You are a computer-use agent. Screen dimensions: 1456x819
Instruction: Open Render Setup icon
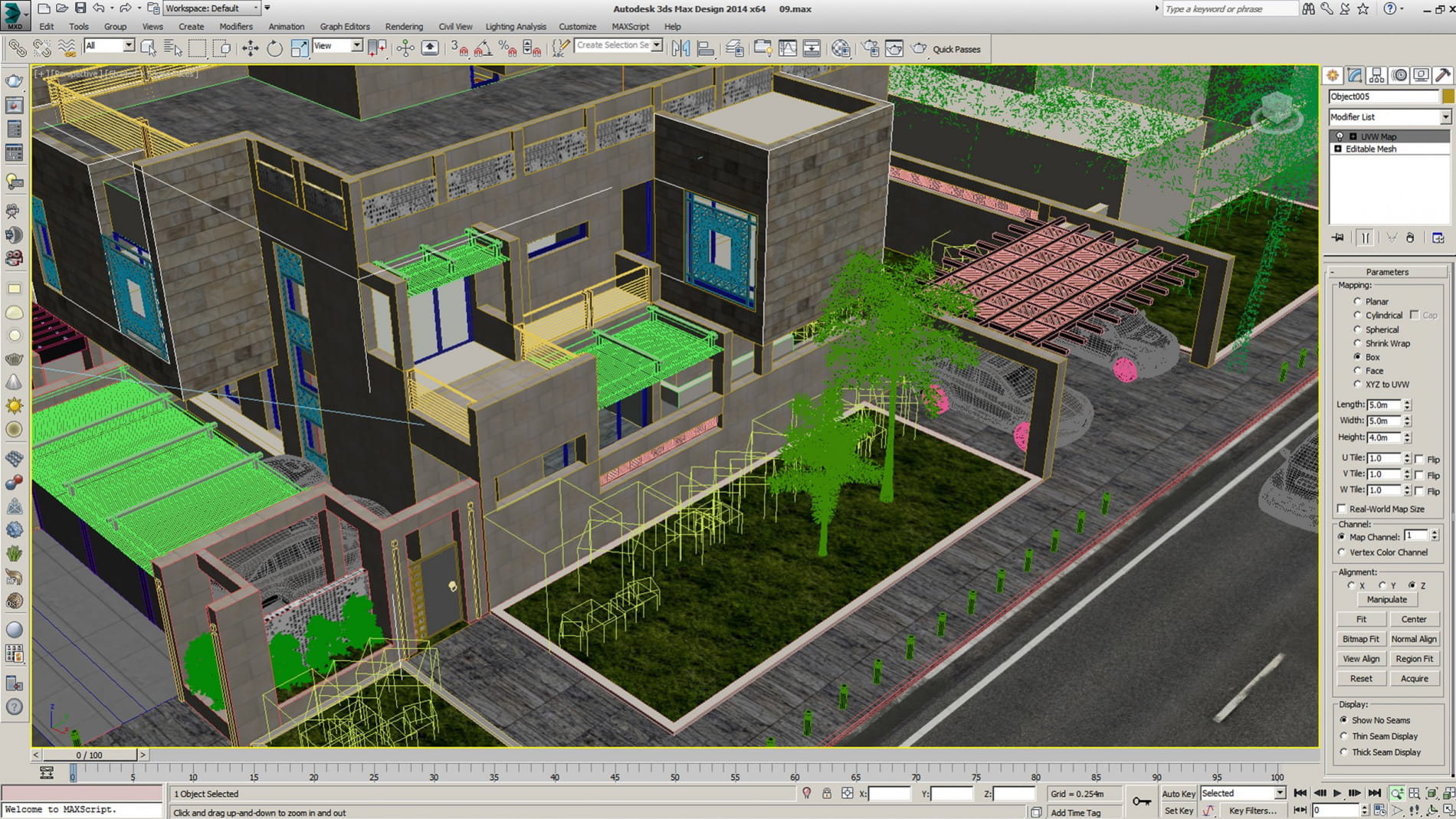(x=871, y=48)
